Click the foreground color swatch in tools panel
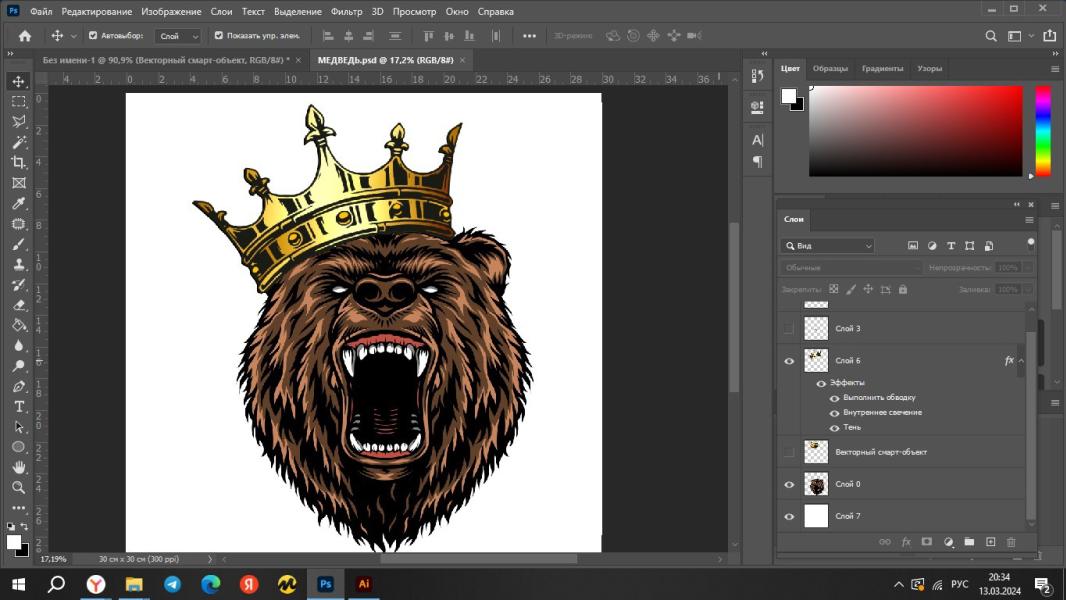Image resolution: width=1066 pixels, height=600 pixels. [x=14, y=542]
